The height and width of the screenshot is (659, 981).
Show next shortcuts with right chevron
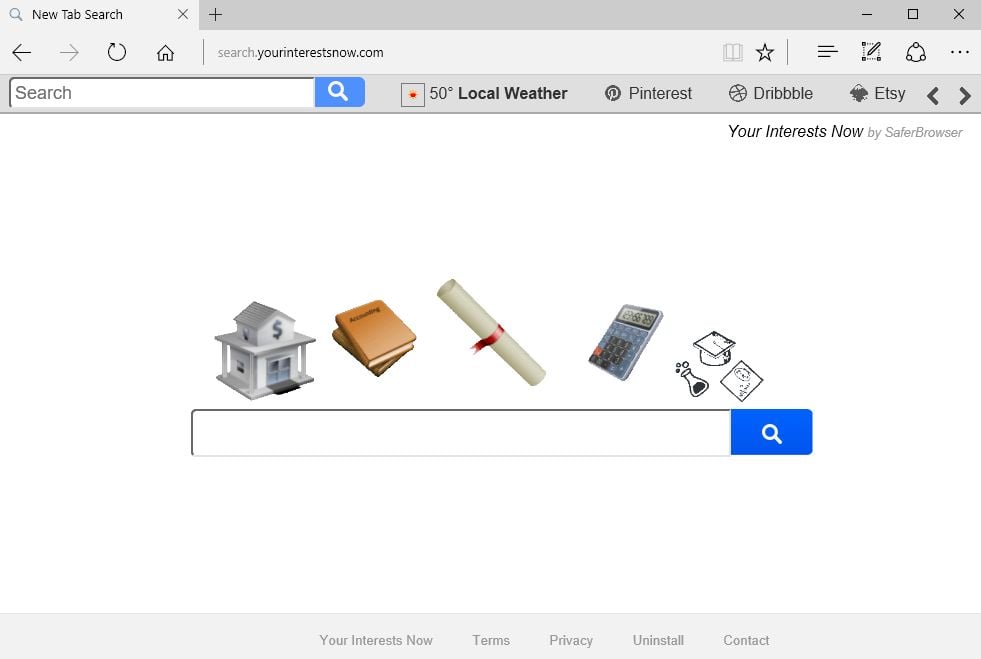(x=964, y=96)
